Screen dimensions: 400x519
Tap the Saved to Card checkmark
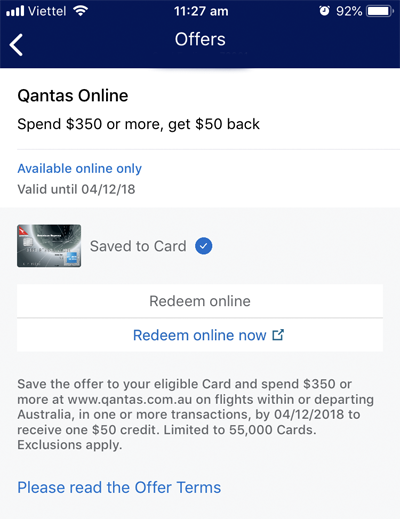point(203,246)
